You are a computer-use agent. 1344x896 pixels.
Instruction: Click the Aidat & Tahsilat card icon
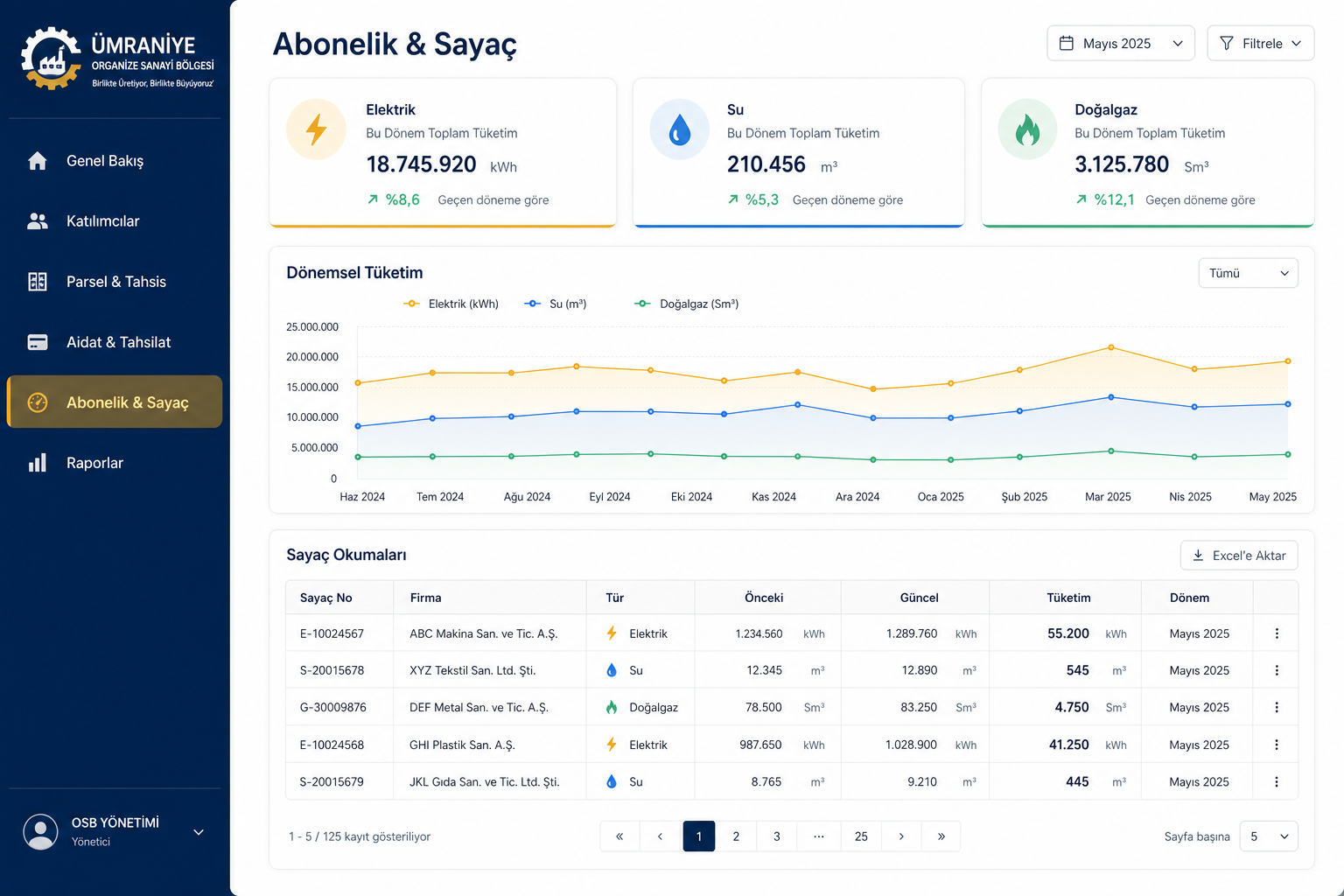pyautogui.click(x=38, y=342)
